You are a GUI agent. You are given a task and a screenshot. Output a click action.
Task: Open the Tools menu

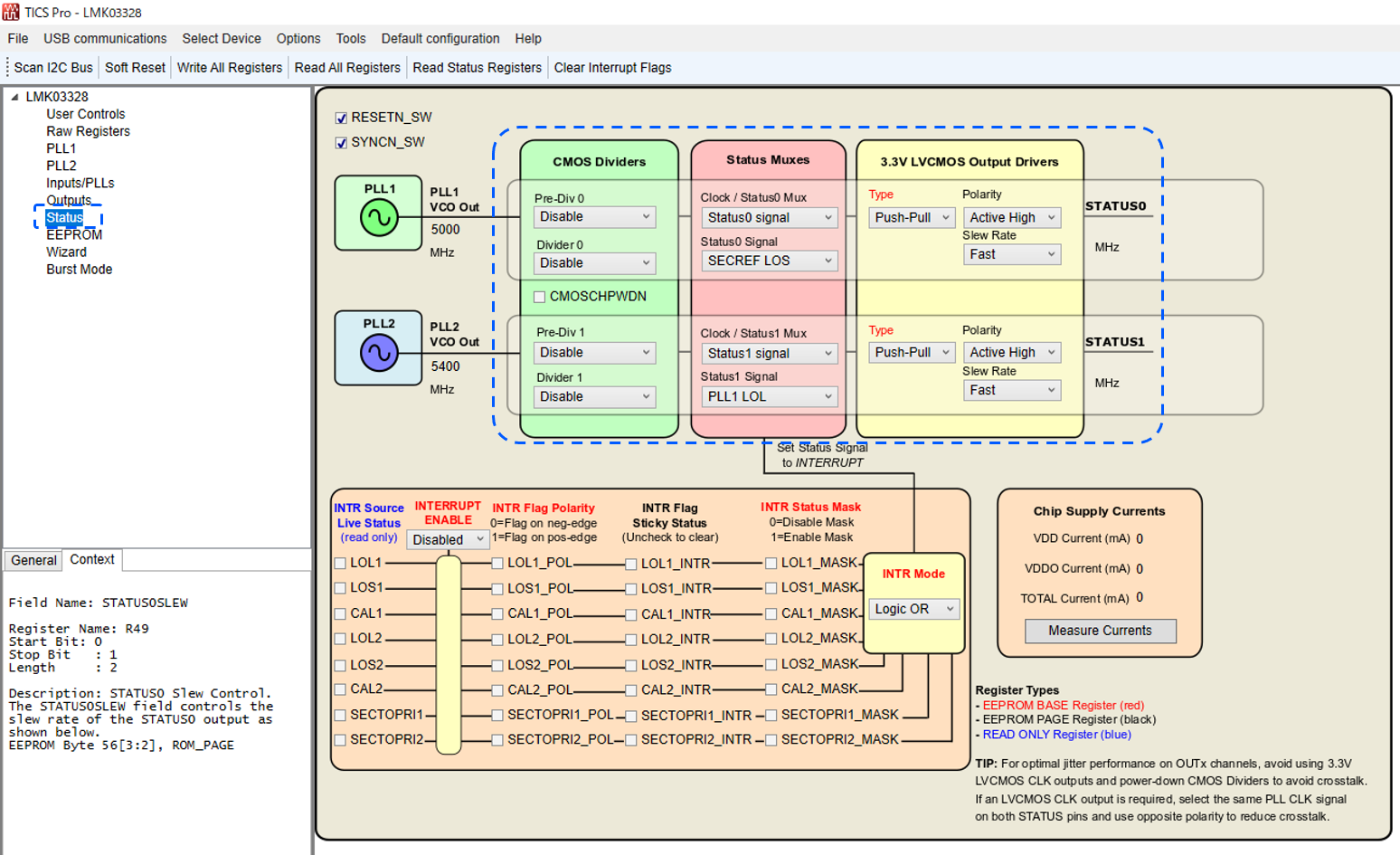(351, 38)
